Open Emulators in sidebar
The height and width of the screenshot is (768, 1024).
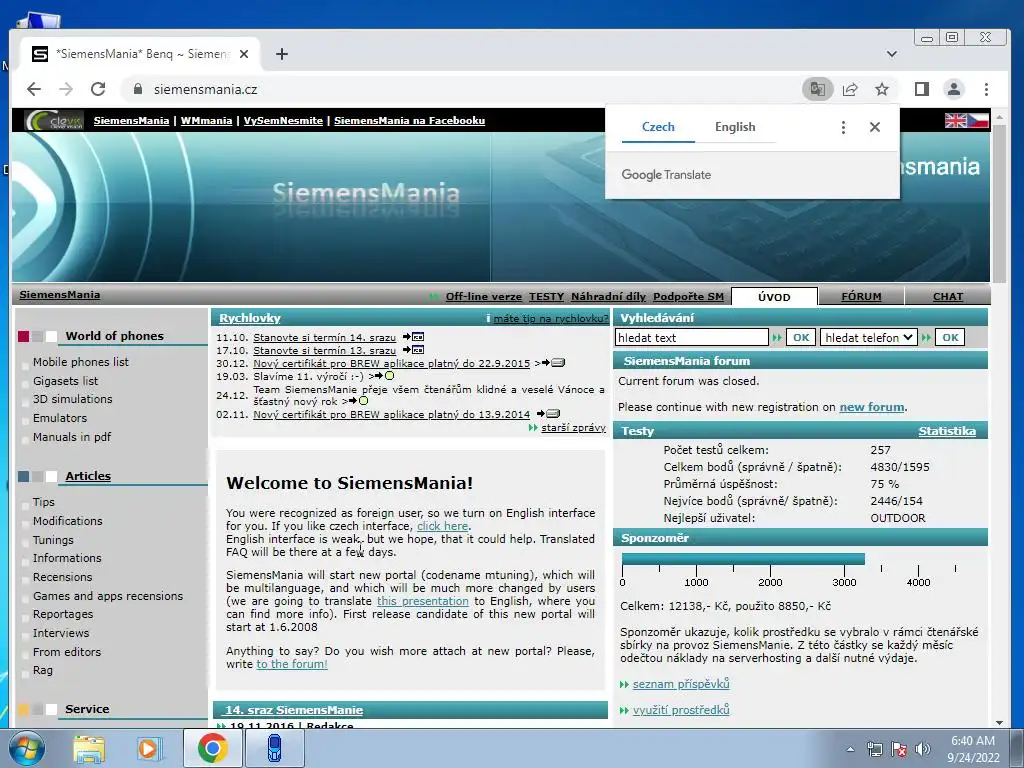point(60,418)
